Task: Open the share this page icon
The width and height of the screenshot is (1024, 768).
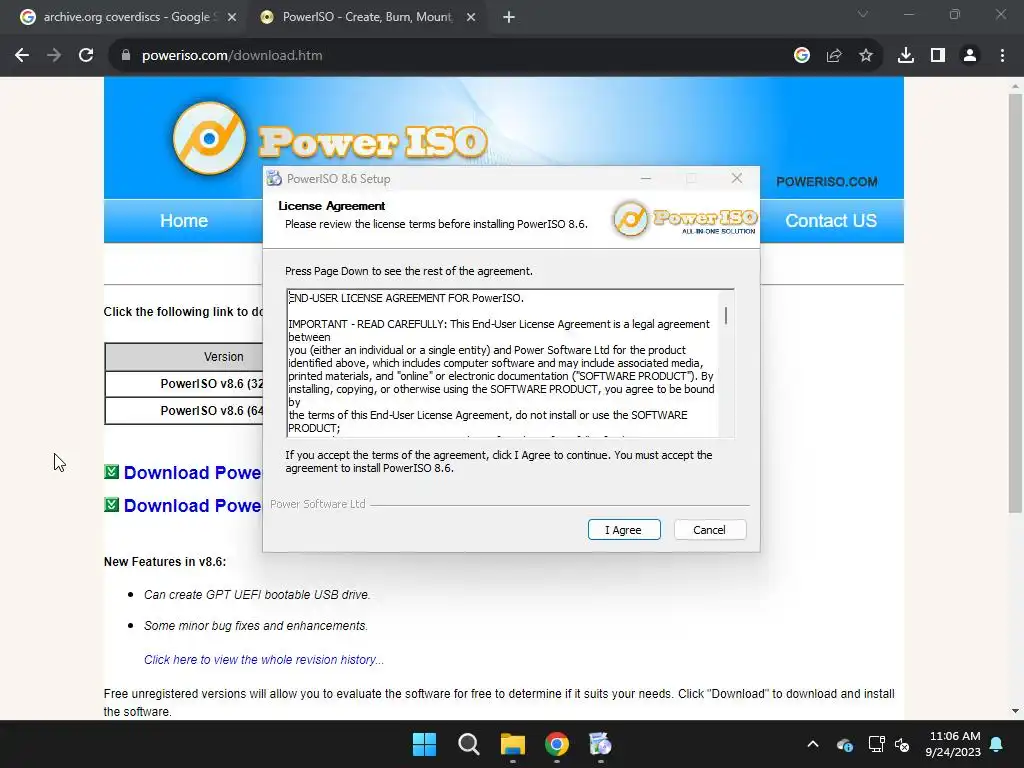Action: 834,56
